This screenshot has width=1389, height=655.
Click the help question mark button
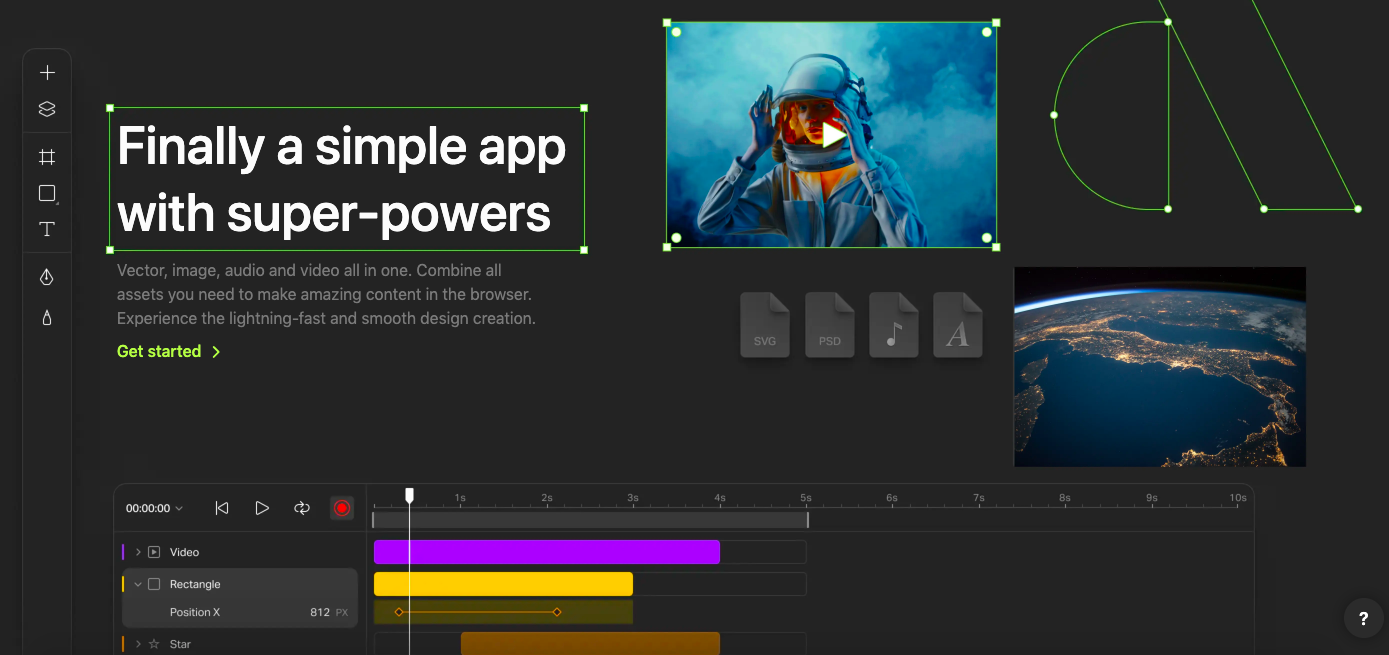[1363, 619]
